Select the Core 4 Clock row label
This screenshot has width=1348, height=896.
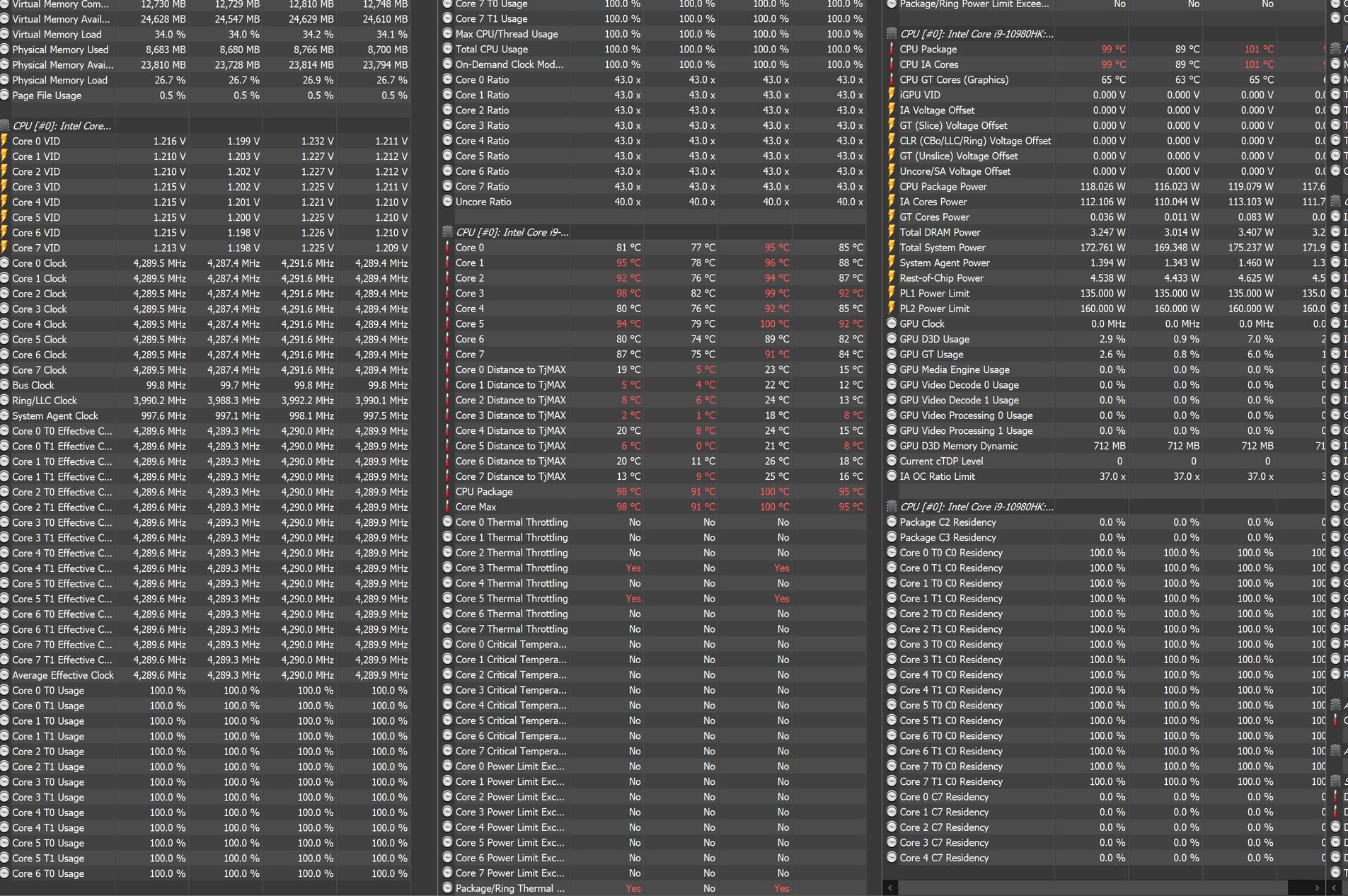[40, 324]
